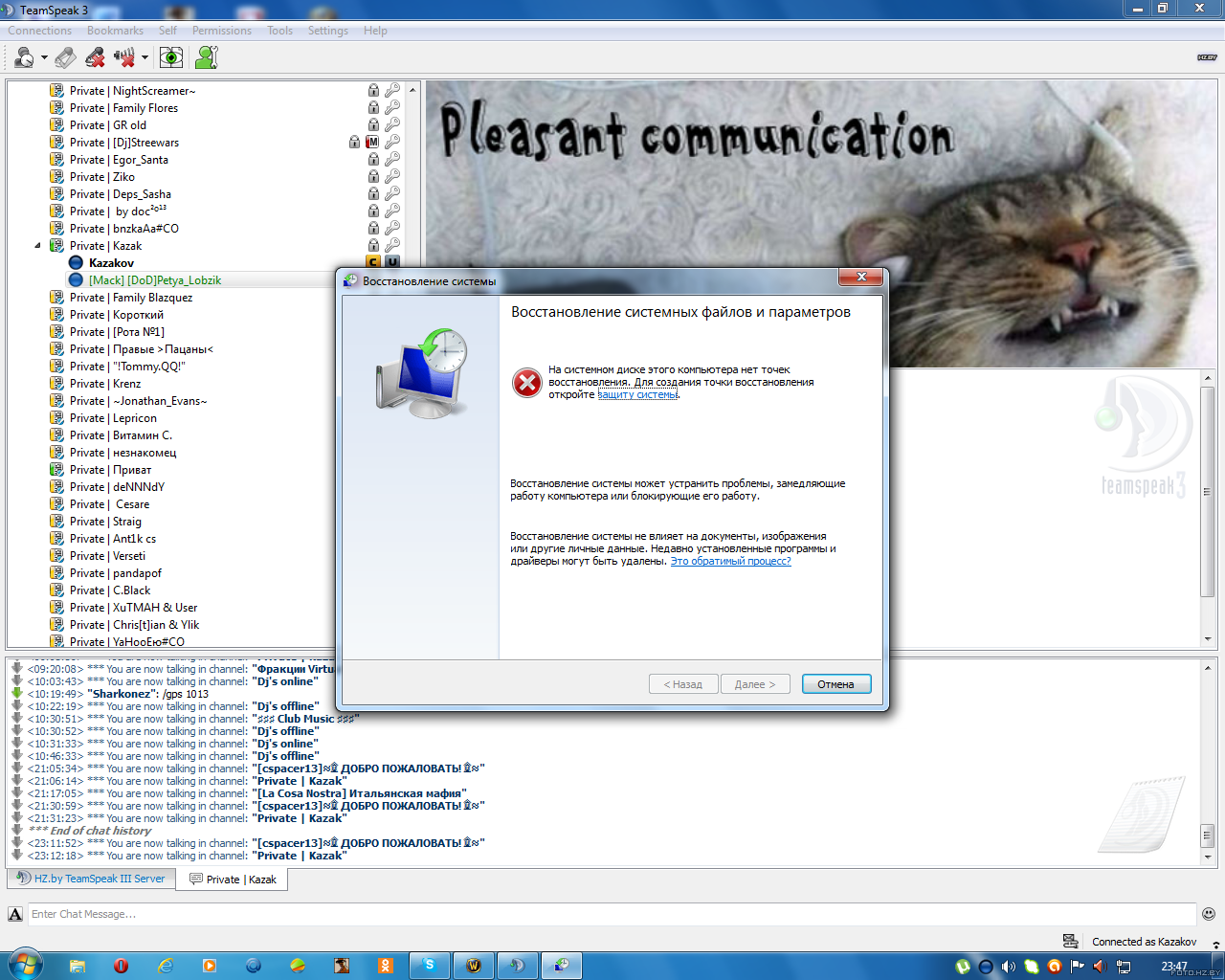
Task: Select channel Private | Family Blazquez
Action: [x=131, y=298]
